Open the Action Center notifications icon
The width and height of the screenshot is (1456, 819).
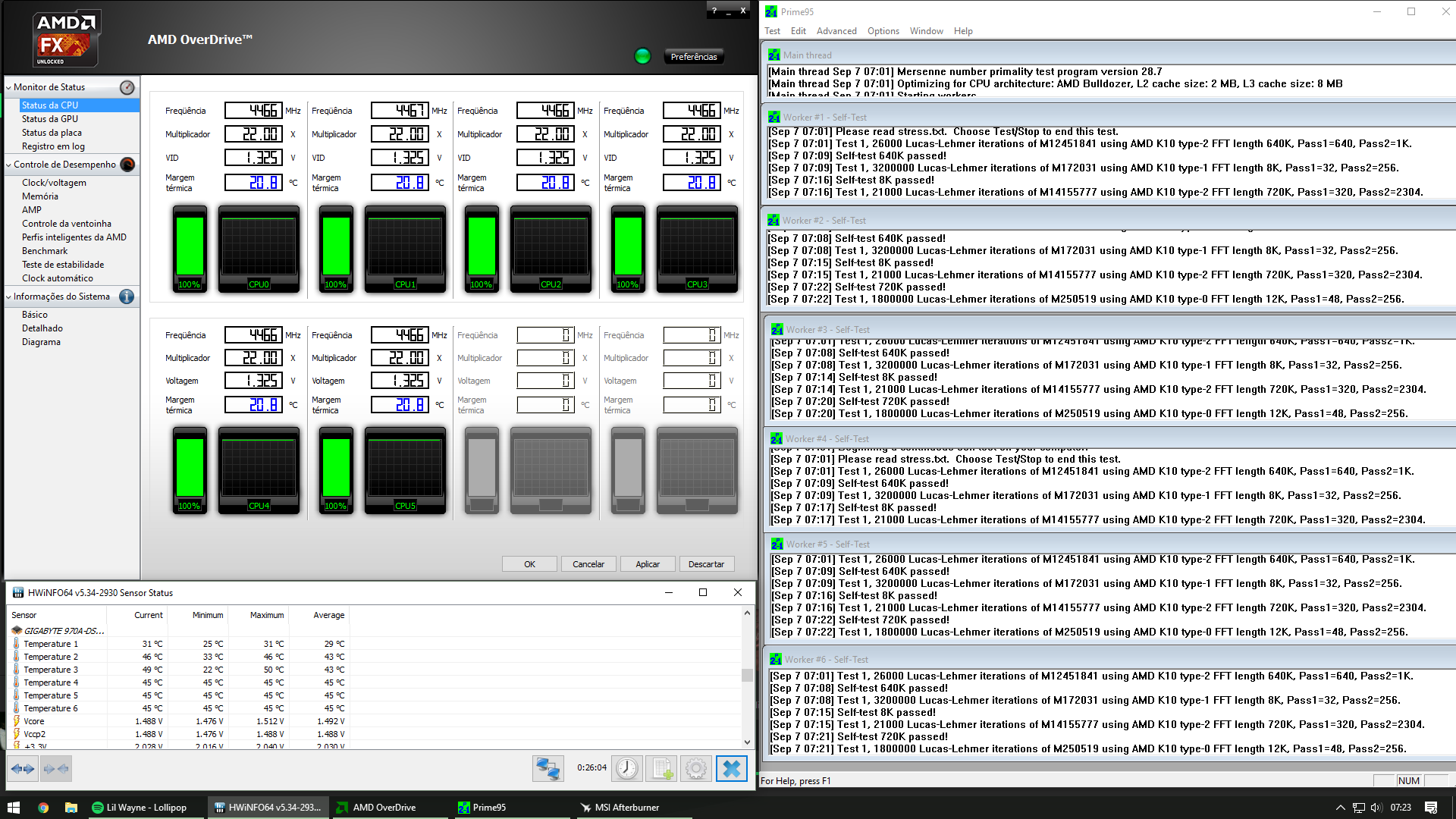[x=1431, y=808]
